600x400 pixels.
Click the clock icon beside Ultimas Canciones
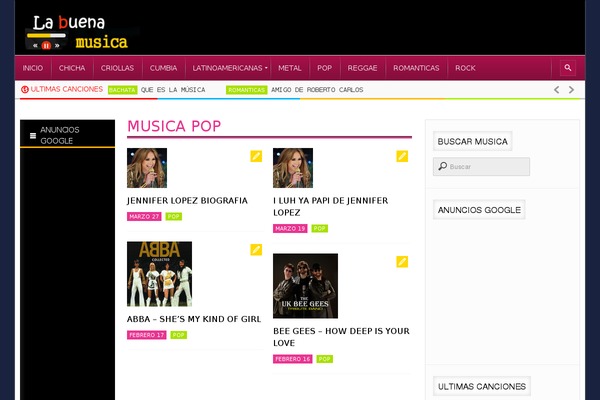point(25,90)
